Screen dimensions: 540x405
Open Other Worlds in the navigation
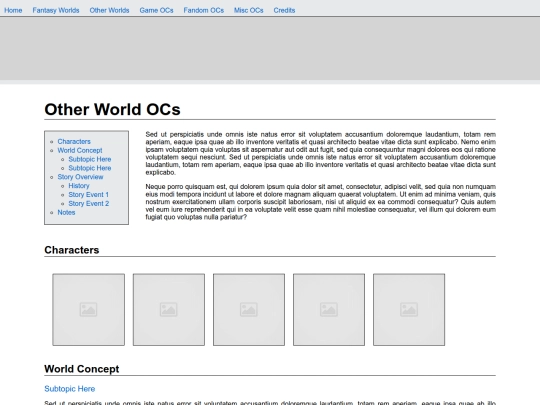coord(110,10)
